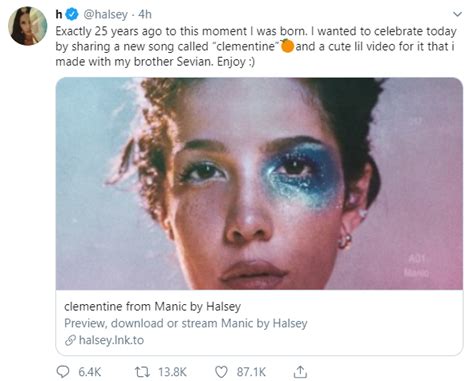Click the 'clementine from Manic by Halsey' title
Viewport: 474px width, 381px height.
point(152,306)
